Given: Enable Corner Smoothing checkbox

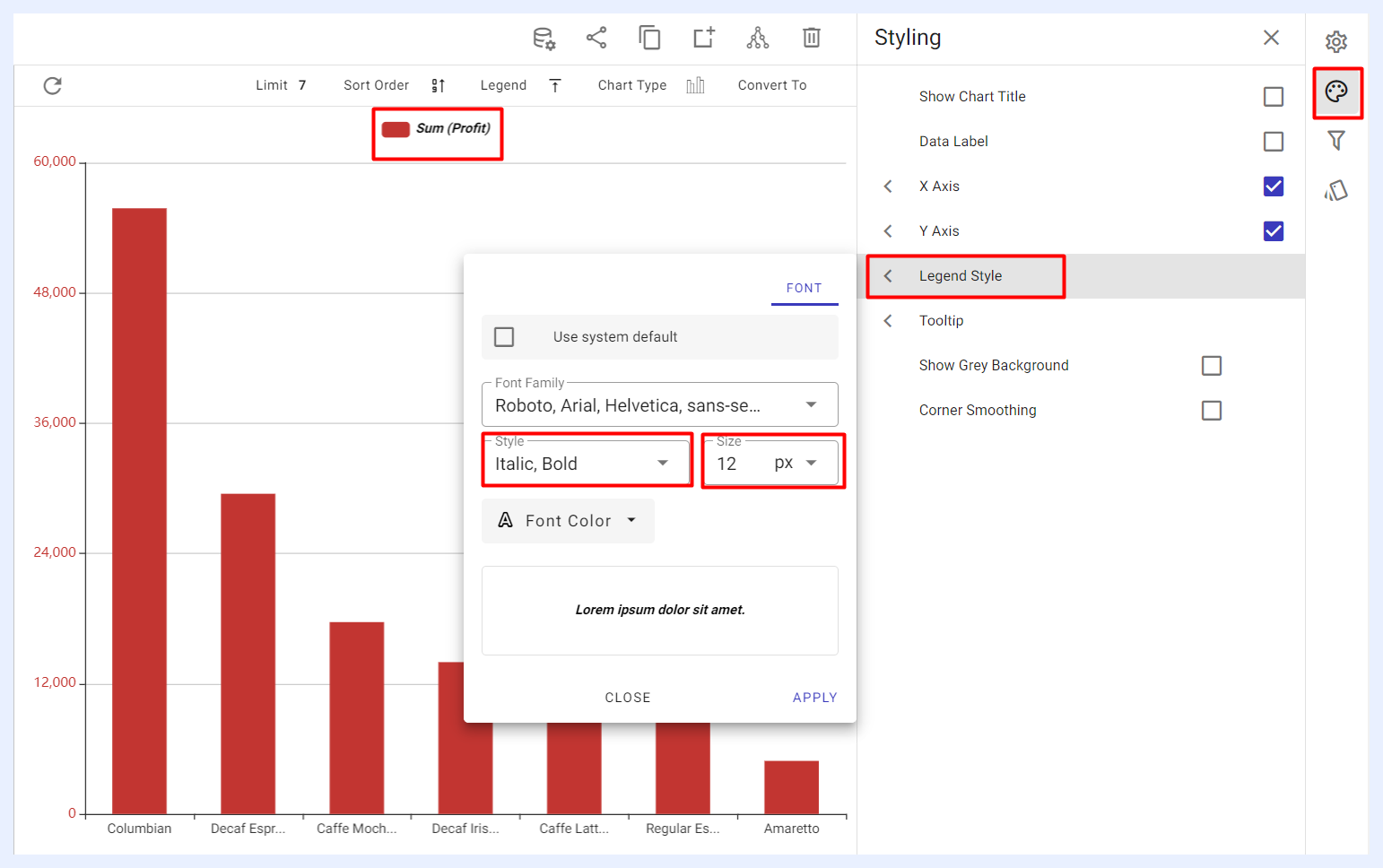Looking at the screenshot, I should (1212, 411).
